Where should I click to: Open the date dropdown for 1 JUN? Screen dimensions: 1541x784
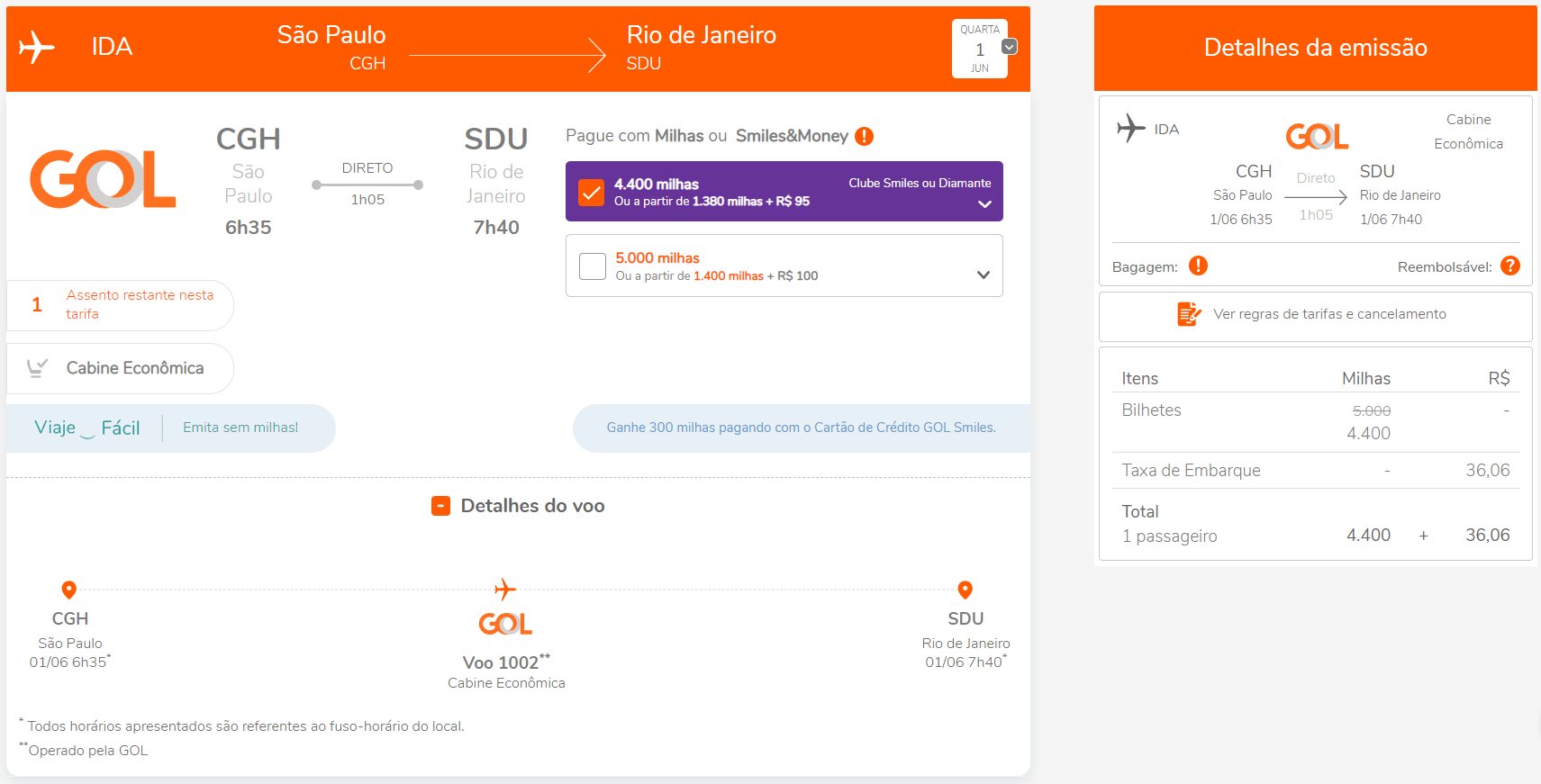[x=1010, y=47]
